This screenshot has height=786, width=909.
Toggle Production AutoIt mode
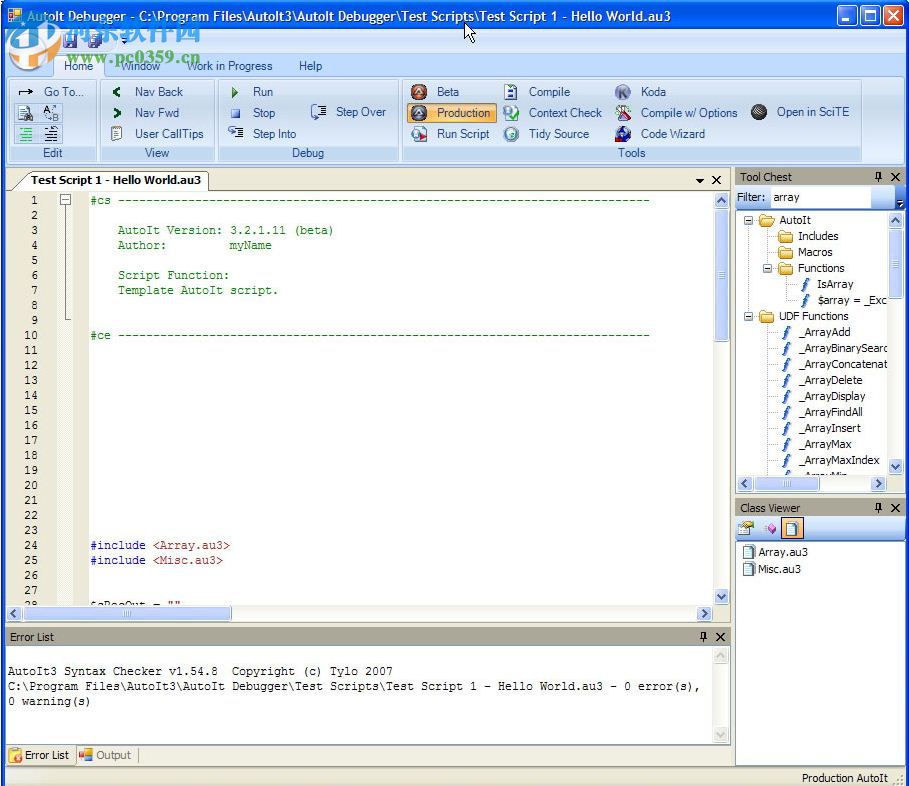[x=452, y=113]
